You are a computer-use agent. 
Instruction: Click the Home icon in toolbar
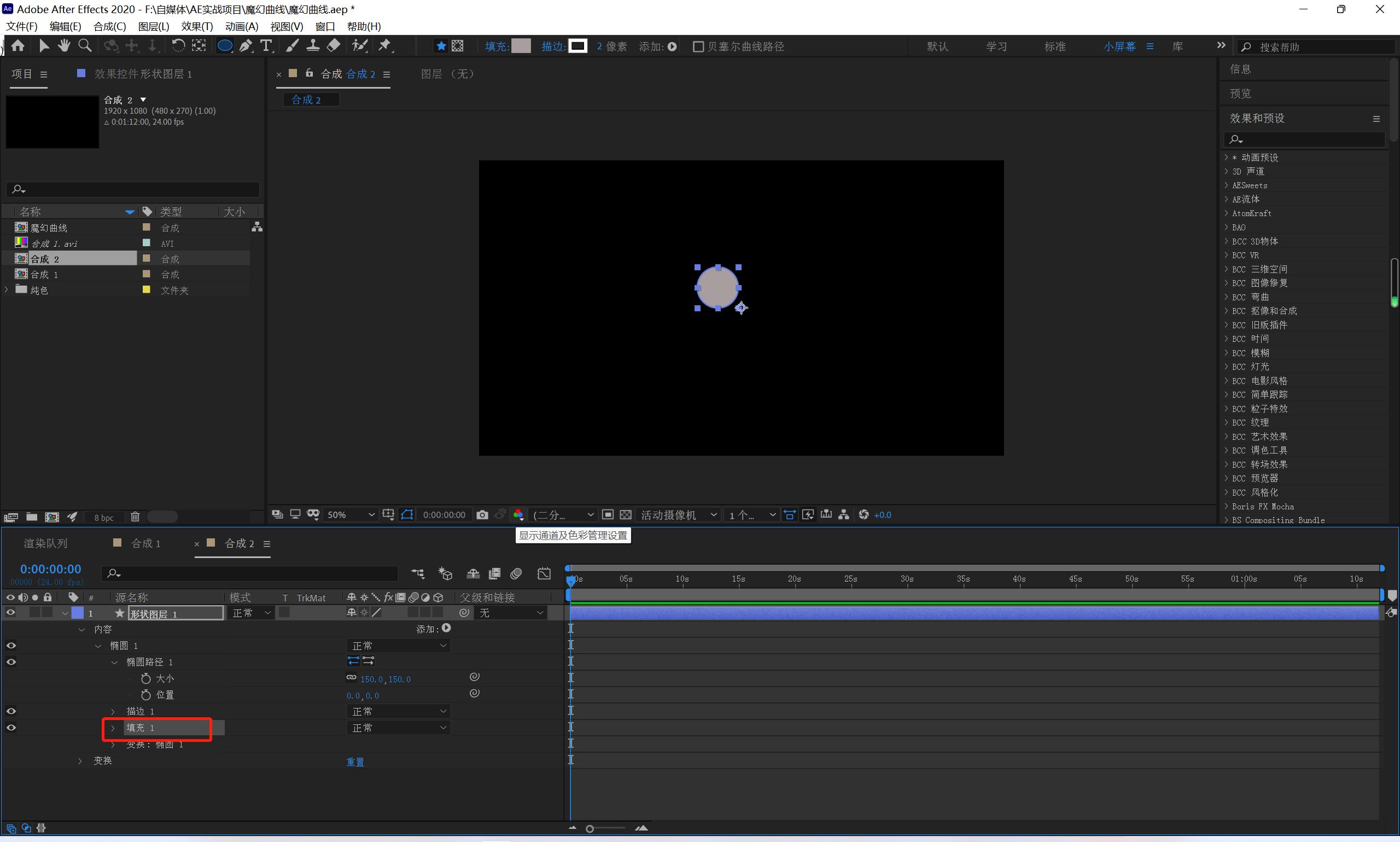click(x=17, y=46)
